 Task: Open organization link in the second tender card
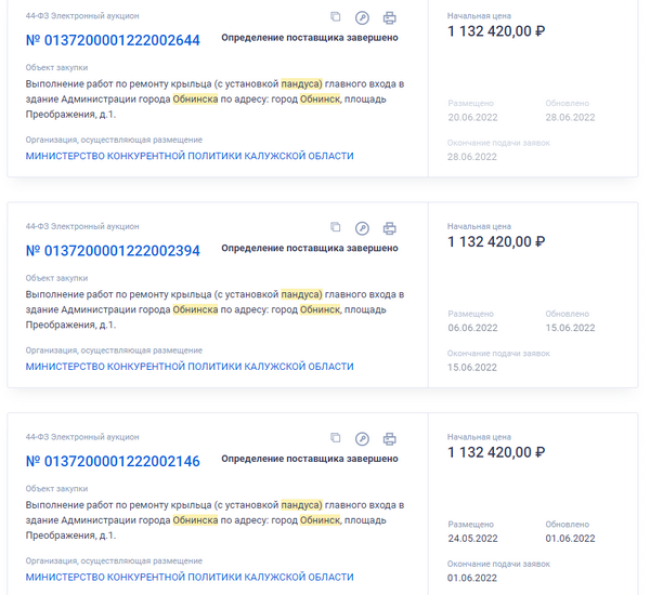[x=189, y=367]
